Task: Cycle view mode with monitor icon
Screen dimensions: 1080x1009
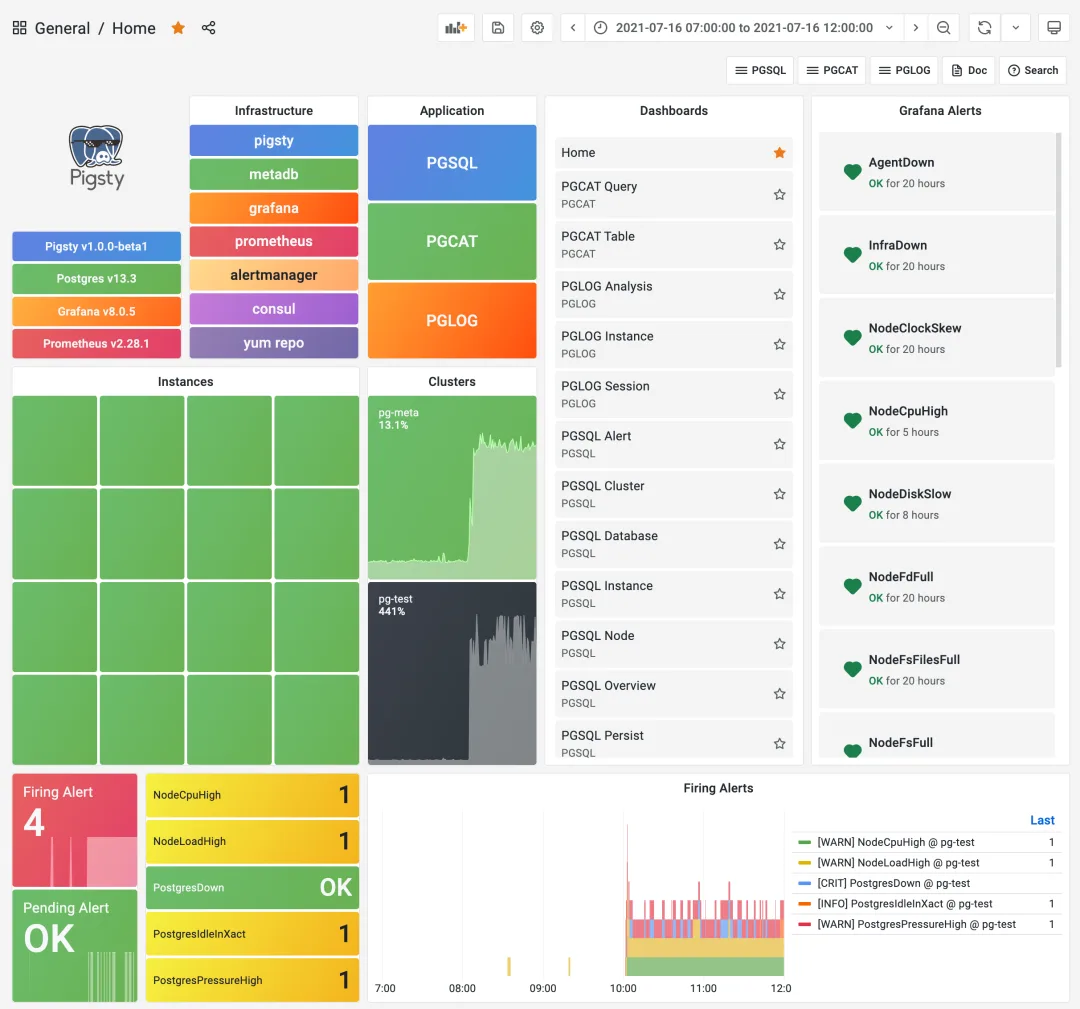Action: point(1054,28)
